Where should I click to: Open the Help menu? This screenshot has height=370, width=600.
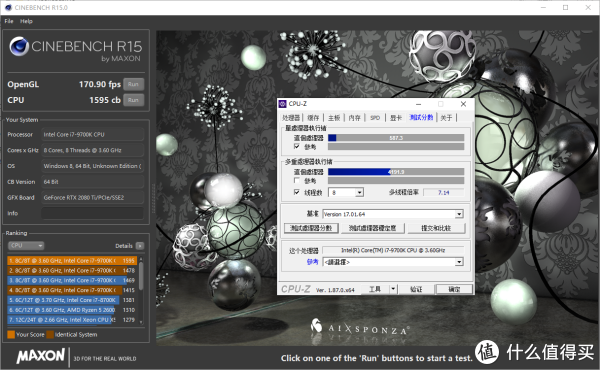click(26, 21)
